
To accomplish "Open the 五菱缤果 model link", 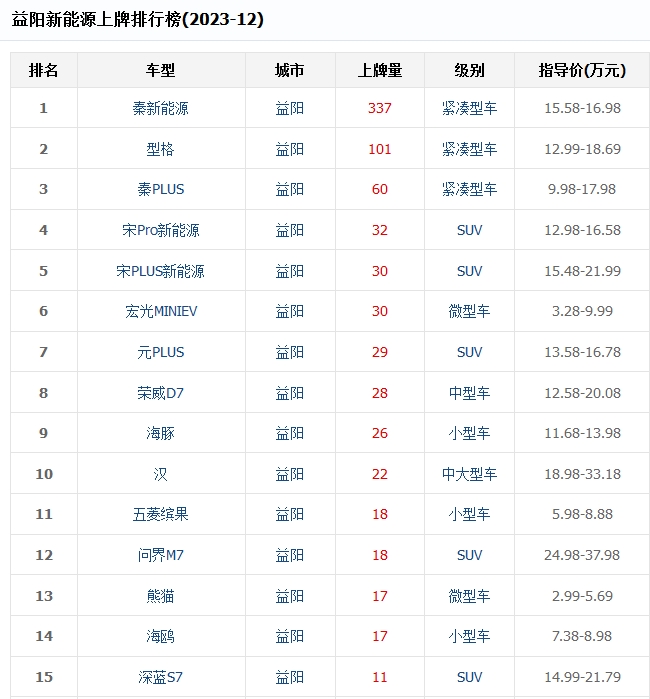I will click(x=160, y=514).
